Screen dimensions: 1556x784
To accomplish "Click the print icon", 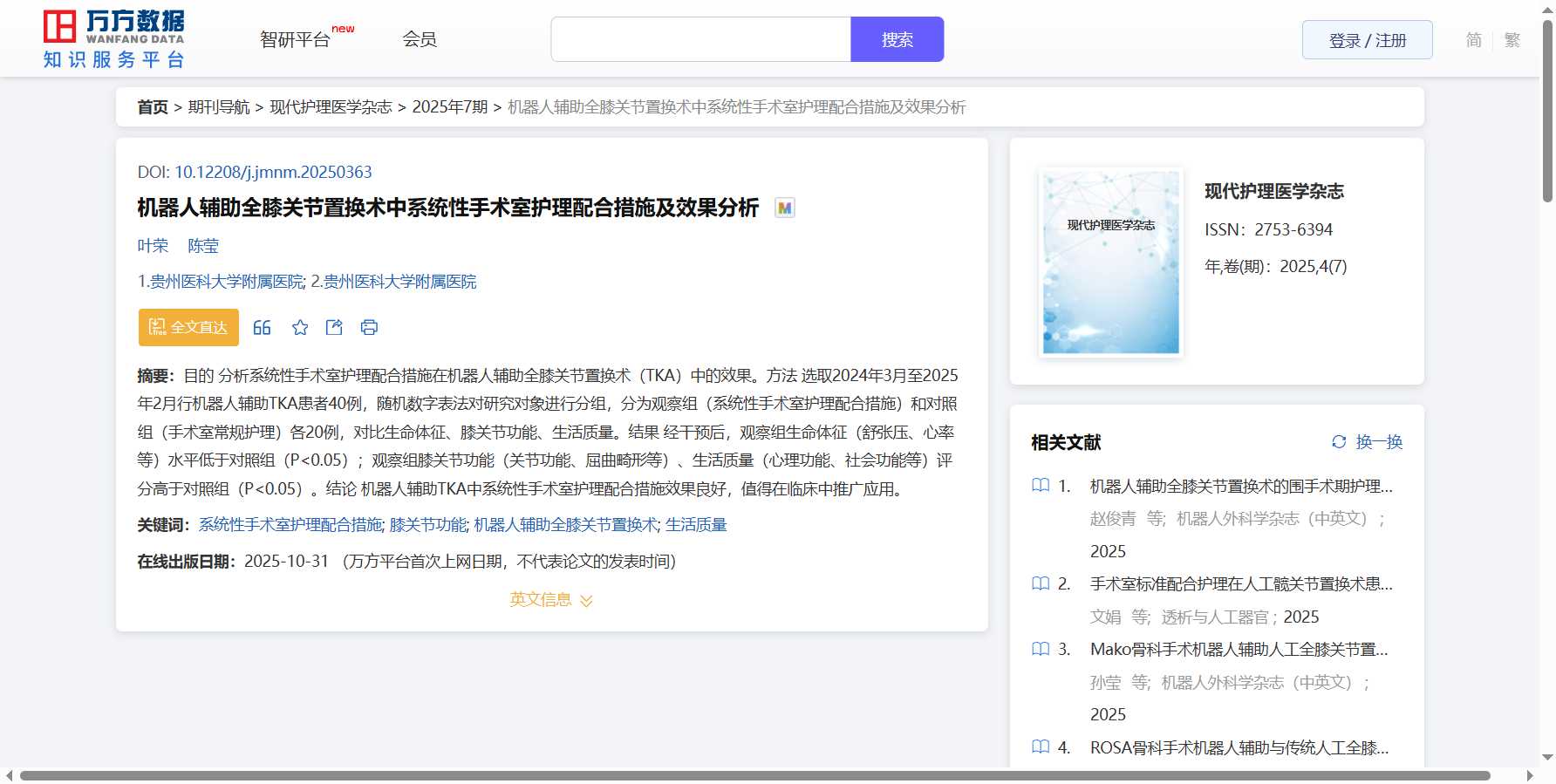I will tap(369, 328).
